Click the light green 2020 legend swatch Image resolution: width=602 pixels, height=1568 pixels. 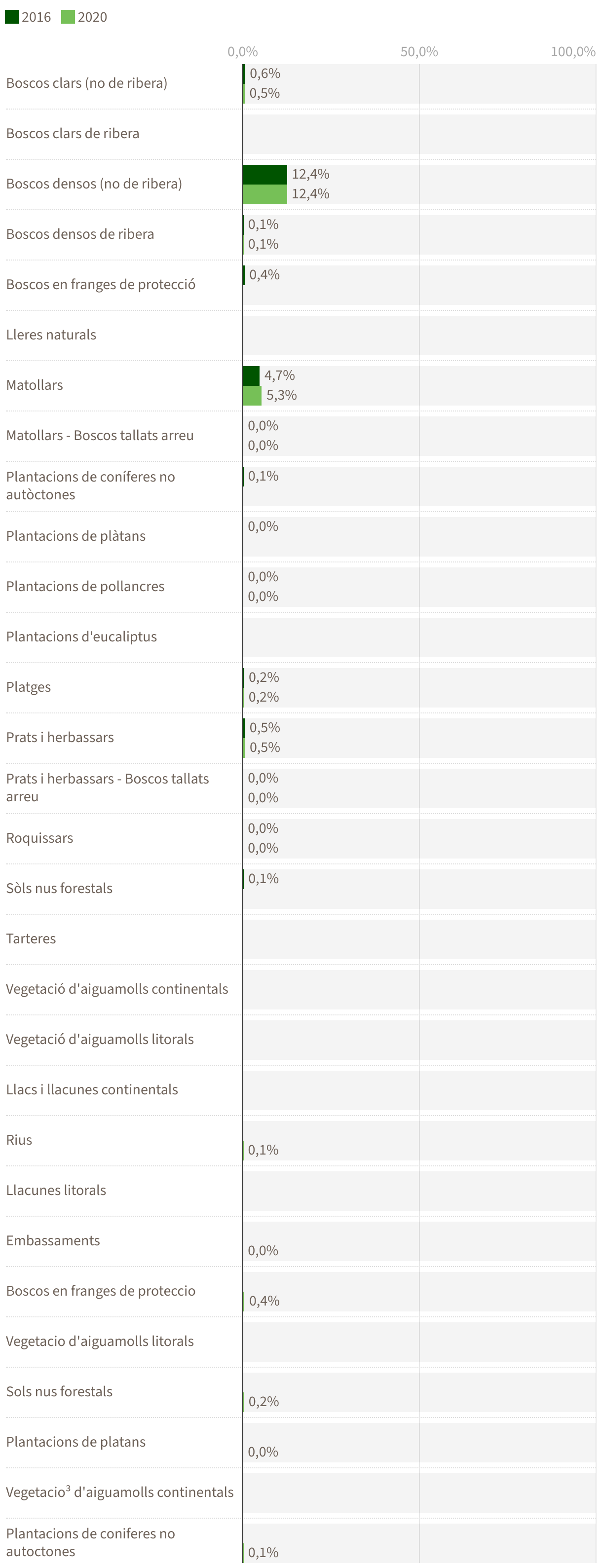pyautogui.click(x=68, y=16)
